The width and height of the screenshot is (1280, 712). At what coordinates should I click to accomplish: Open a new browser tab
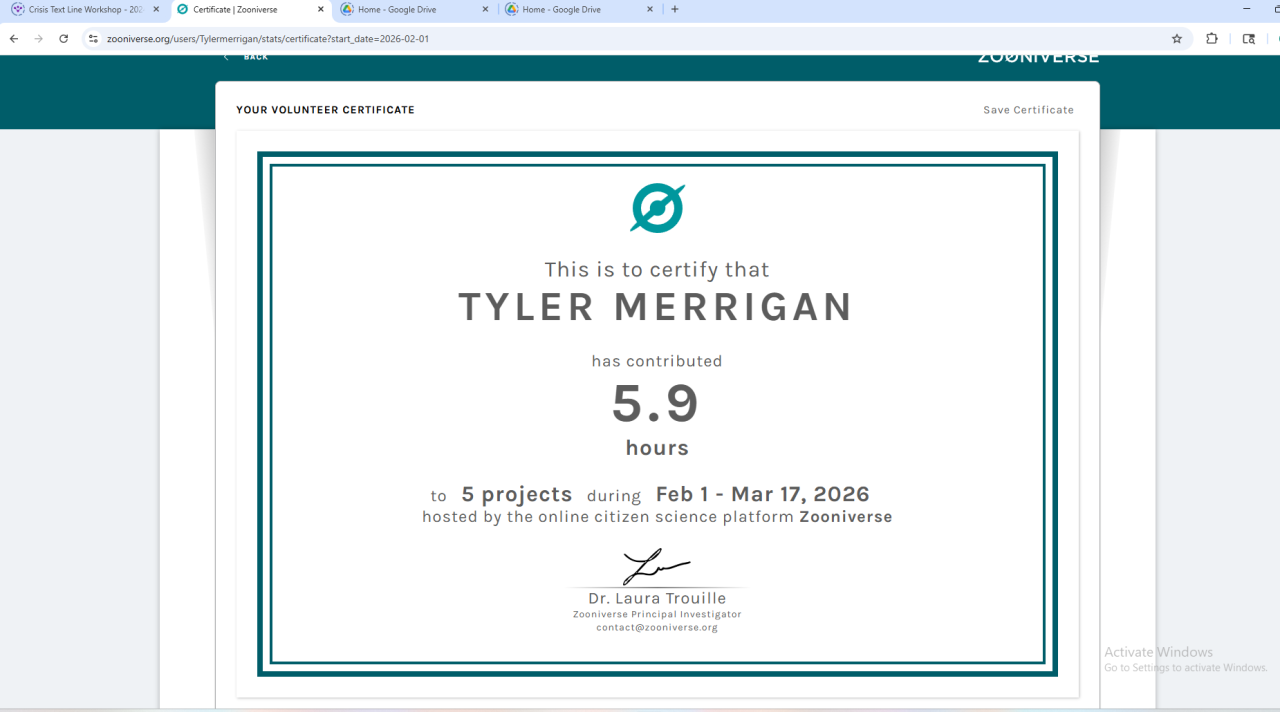[675, 9]
